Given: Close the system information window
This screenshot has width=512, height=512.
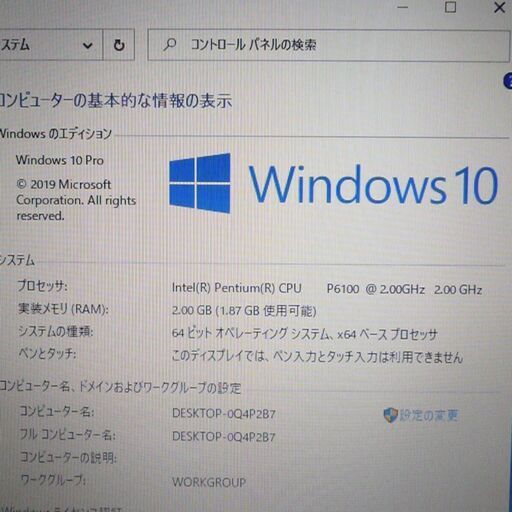Looking at the screenshot, I should [499, 7].
